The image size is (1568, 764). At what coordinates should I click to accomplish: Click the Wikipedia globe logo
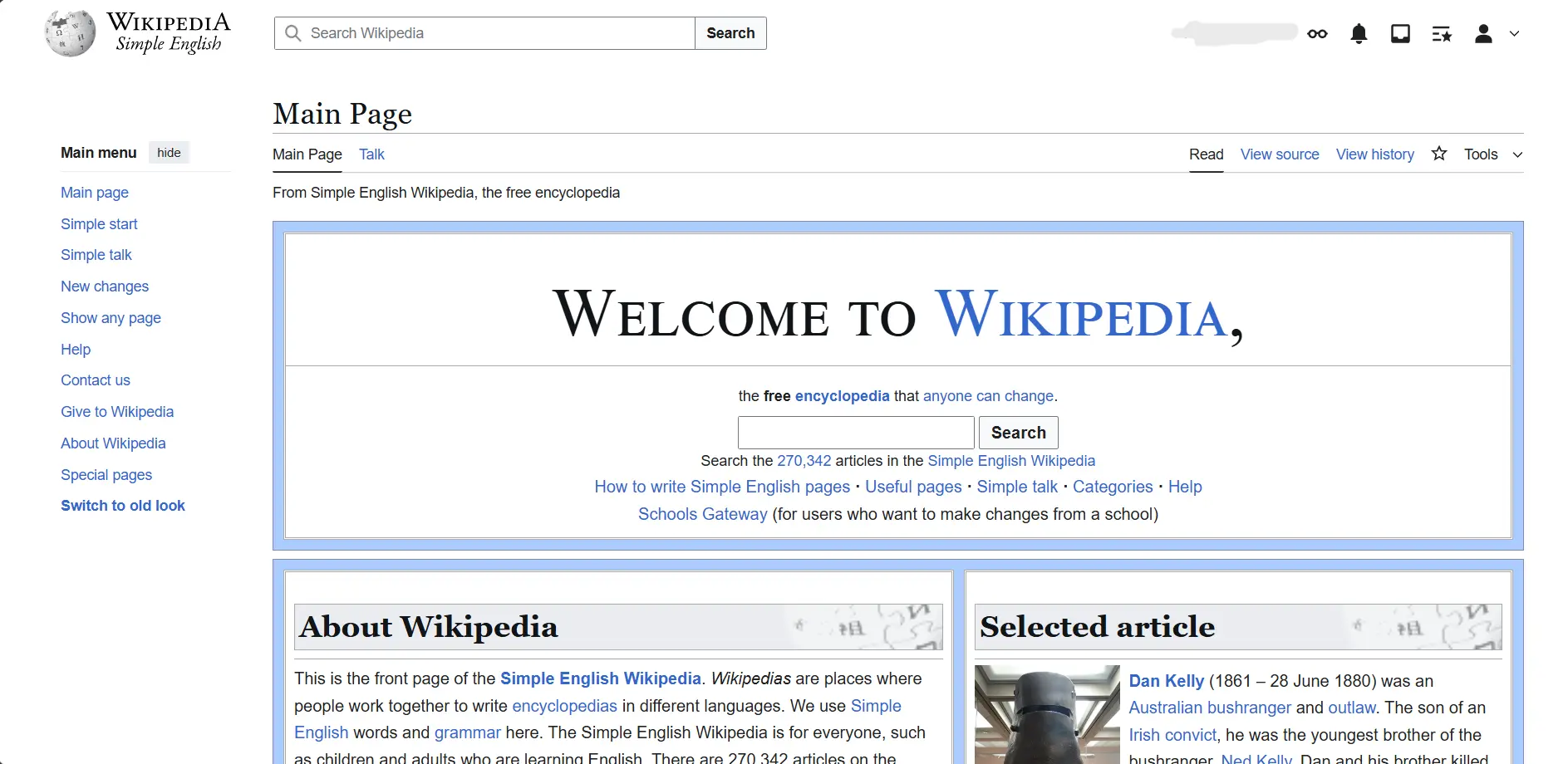click(x=70, y=33)
